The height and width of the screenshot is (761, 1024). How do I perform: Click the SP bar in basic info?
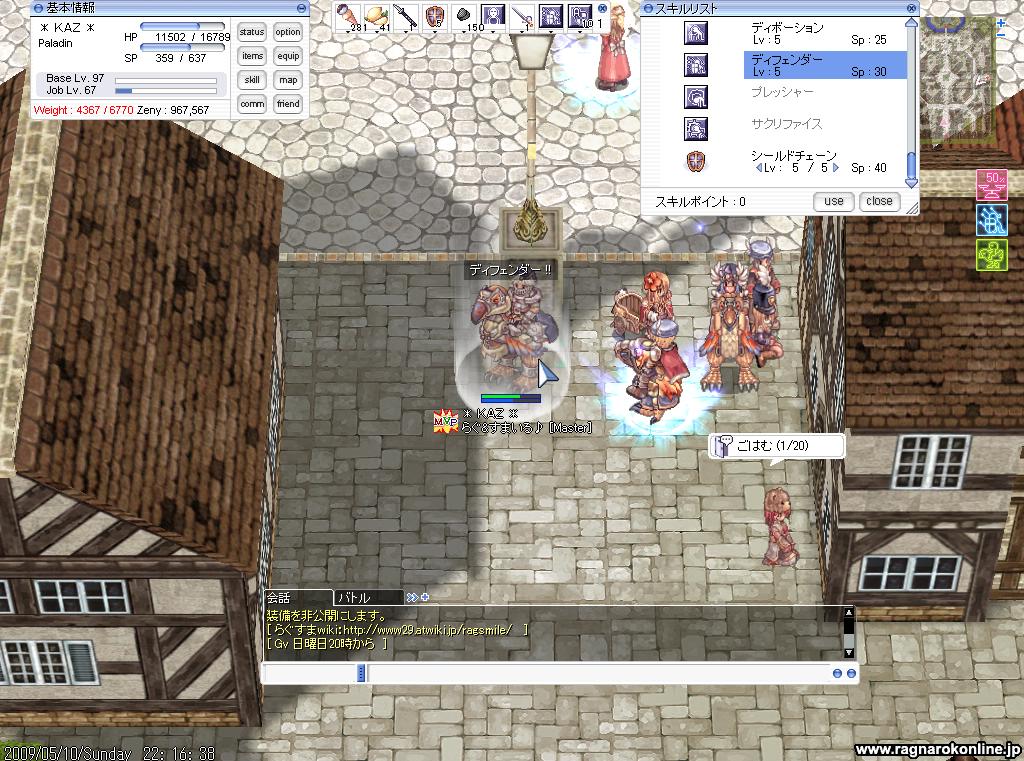(x=183, y=47)
